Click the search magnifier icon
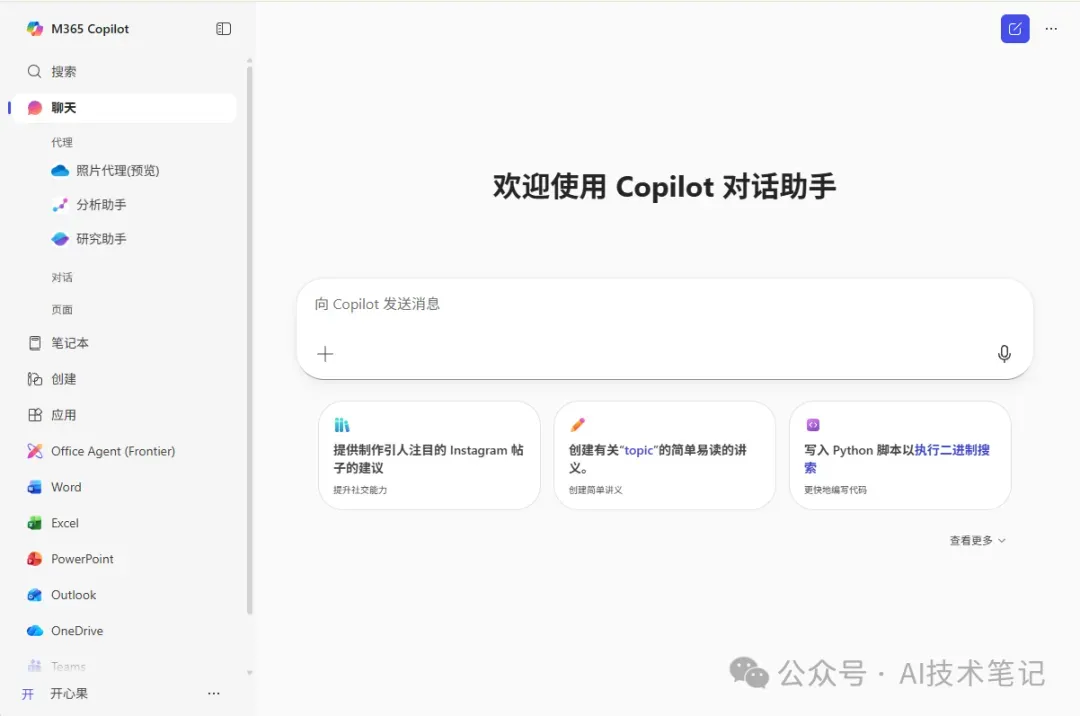This screenshot has height=716, width=1080. tap(34, 72)
